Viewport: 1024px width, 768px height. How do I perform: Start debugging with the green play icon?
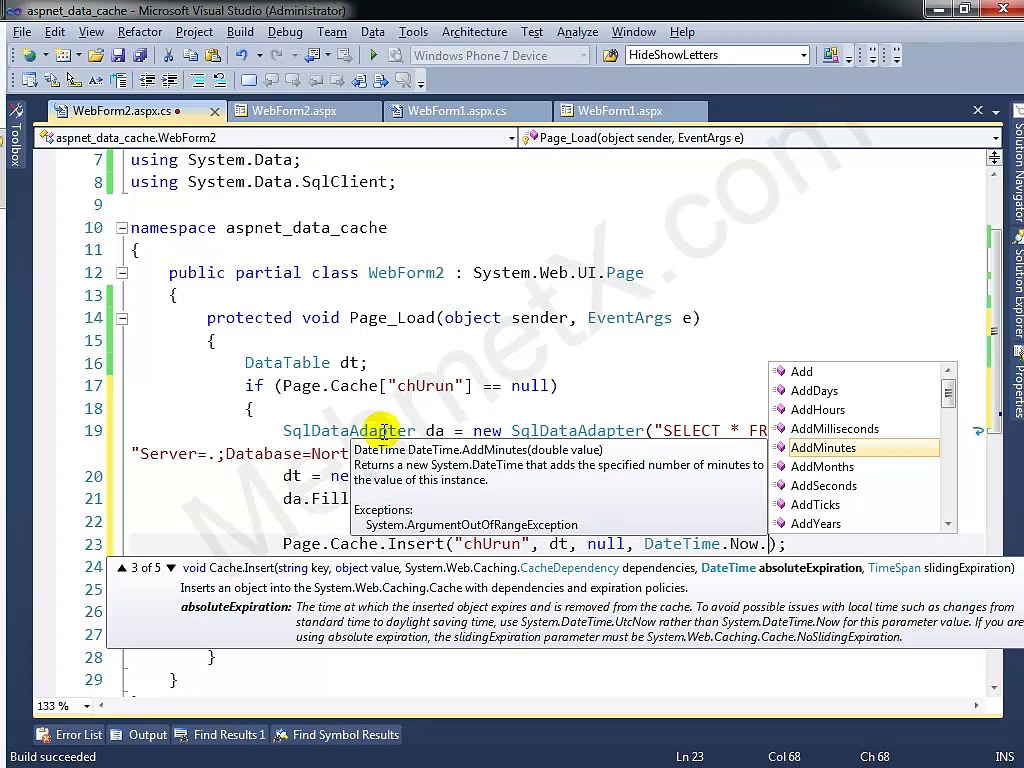coord(374,56)
